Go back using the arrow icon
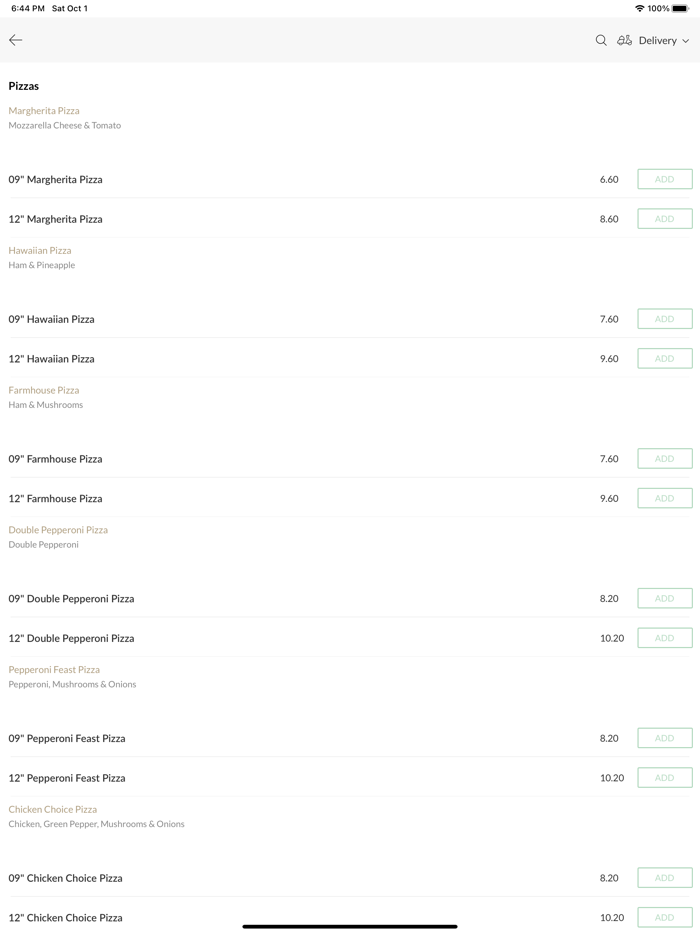The height and width of the screenshot is (934, 700). [16, 40]
